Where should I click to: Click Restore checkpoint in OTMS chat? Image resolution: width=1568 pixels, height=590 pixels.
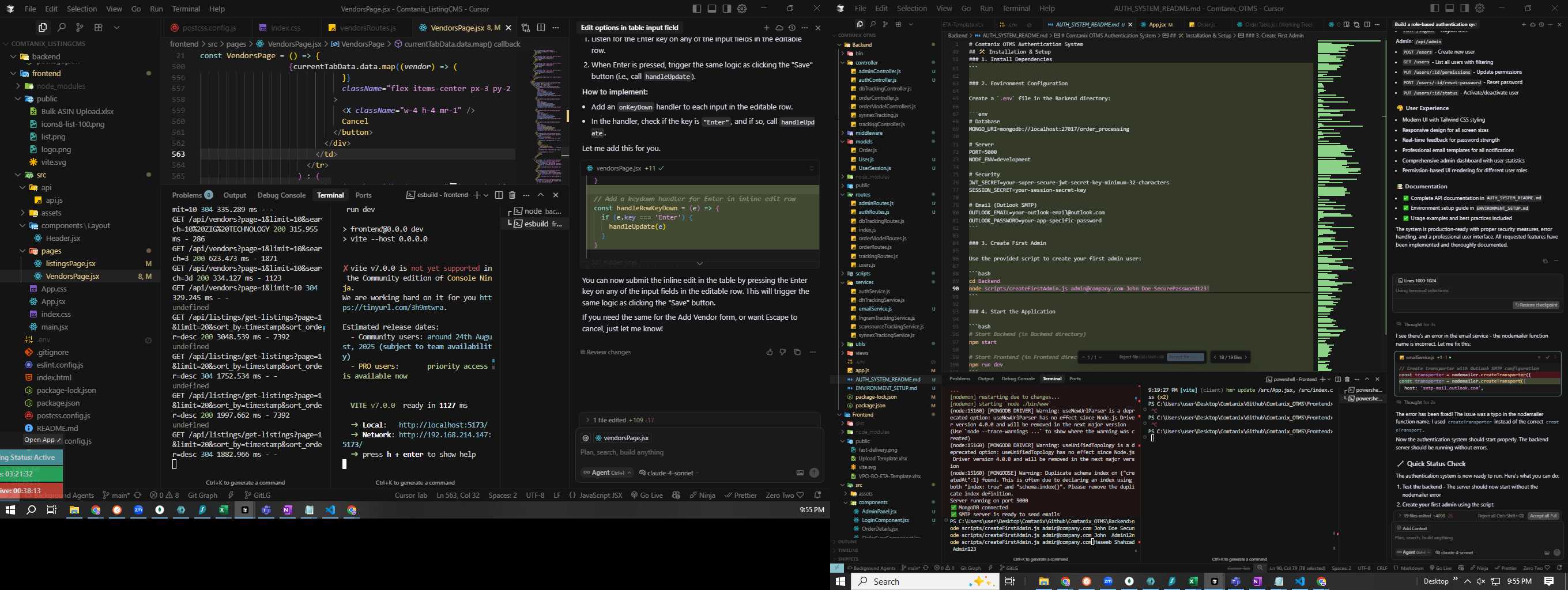pyautogui.click(x=1535, y=305)
